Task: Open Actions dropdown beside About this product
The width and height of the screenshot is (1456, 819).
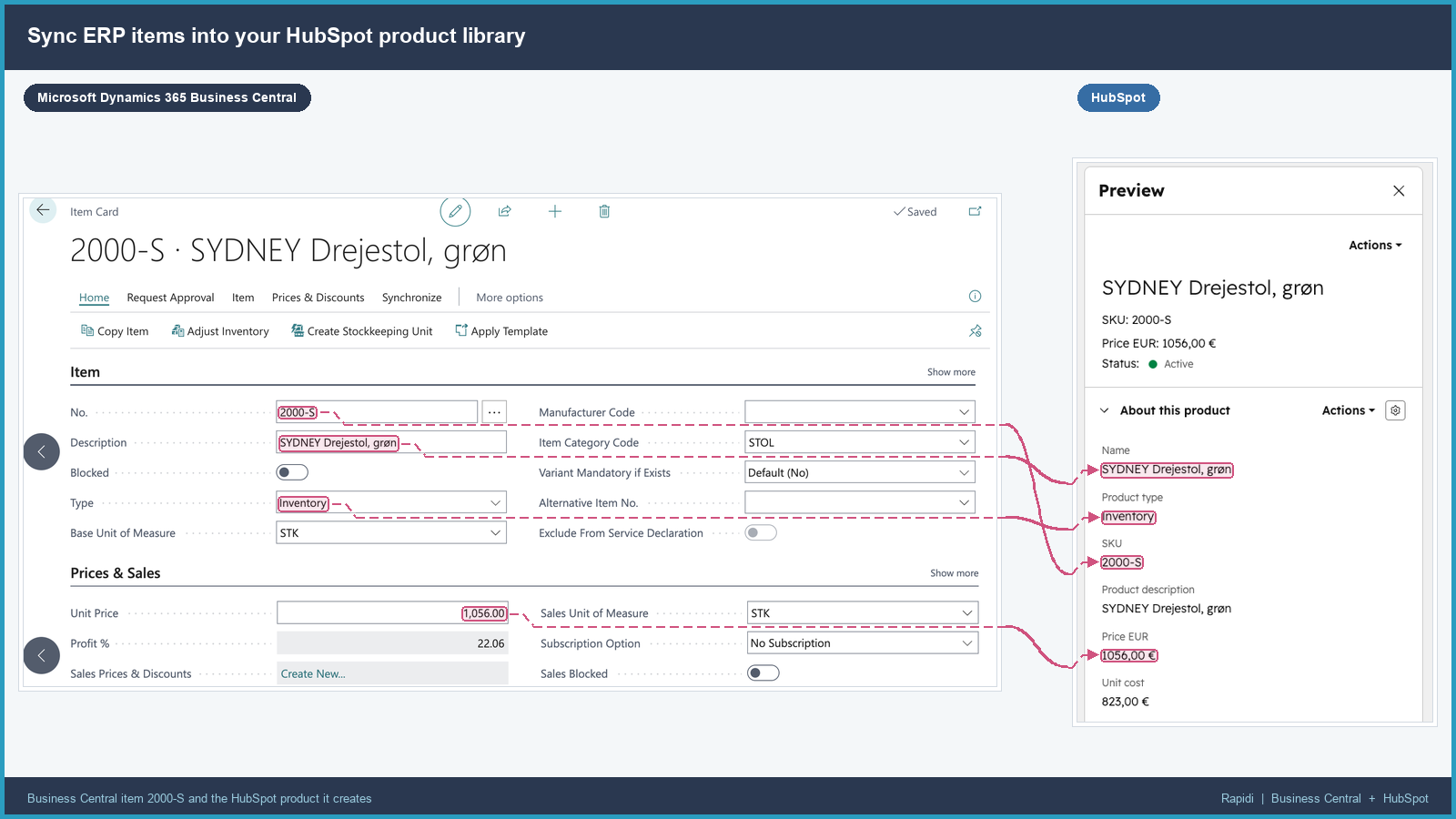Action: click(x=1349, y=410)
